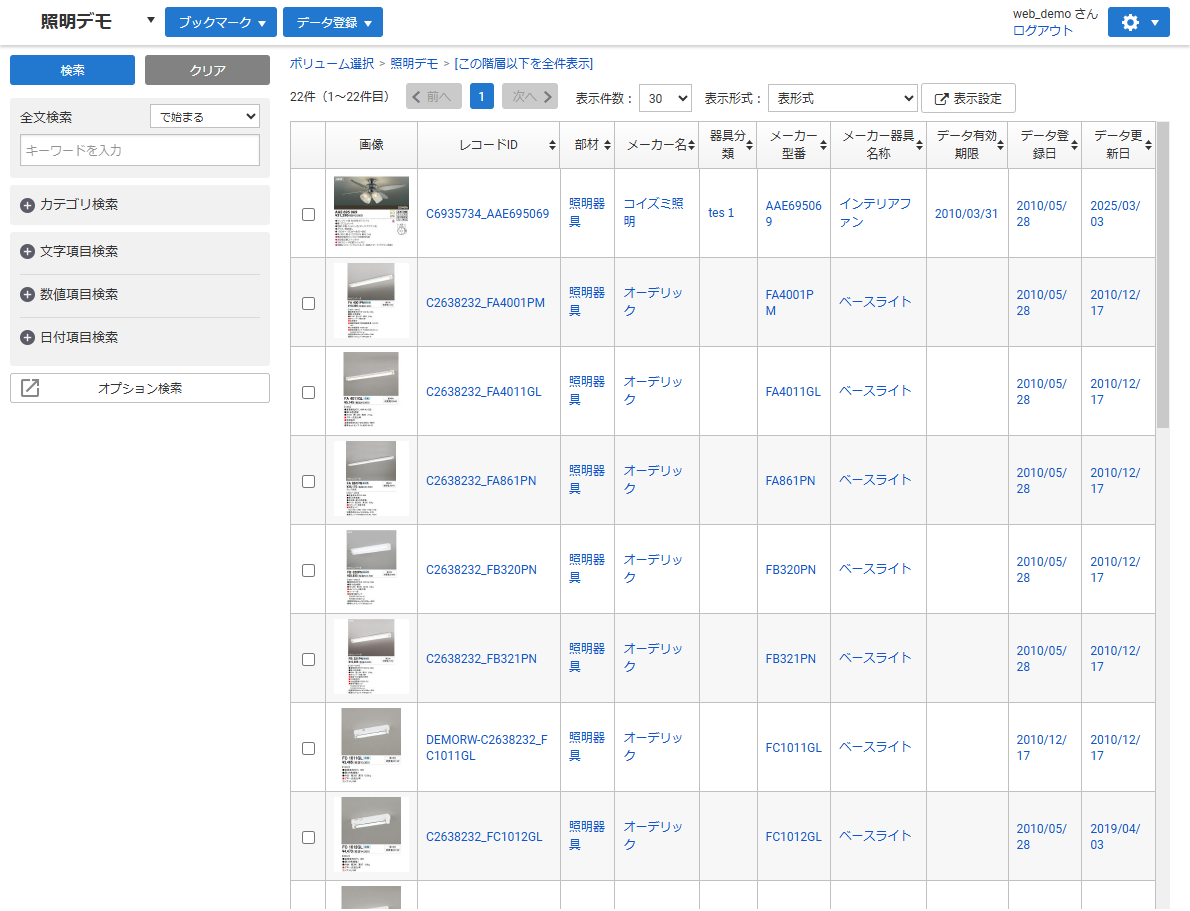Open the データ登録 dropdown menu

(332, 22)
